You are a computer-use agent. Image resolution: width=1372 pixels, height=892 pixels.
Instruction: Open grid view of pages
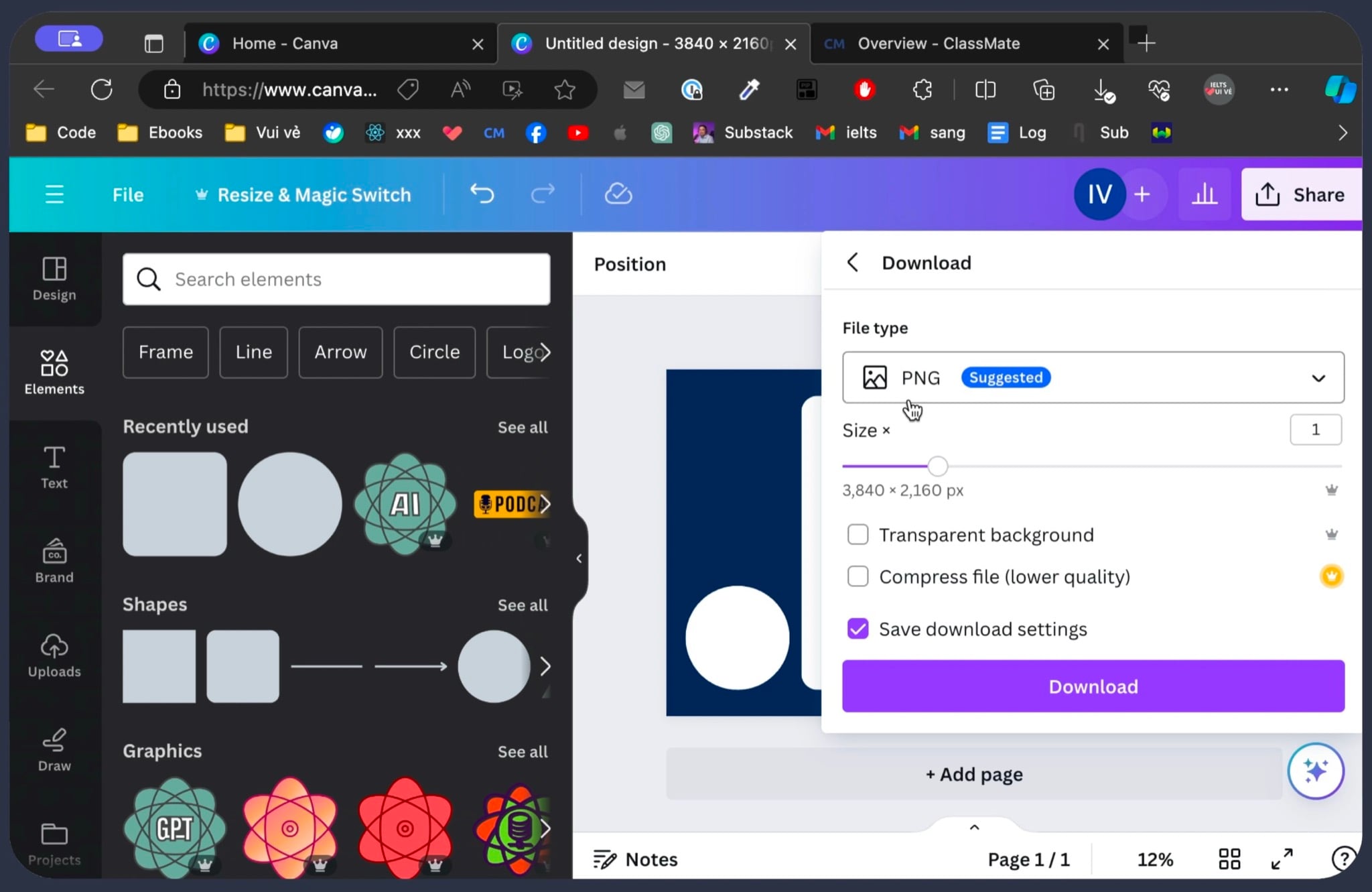pyautogui.click(x=1229, y=859)
